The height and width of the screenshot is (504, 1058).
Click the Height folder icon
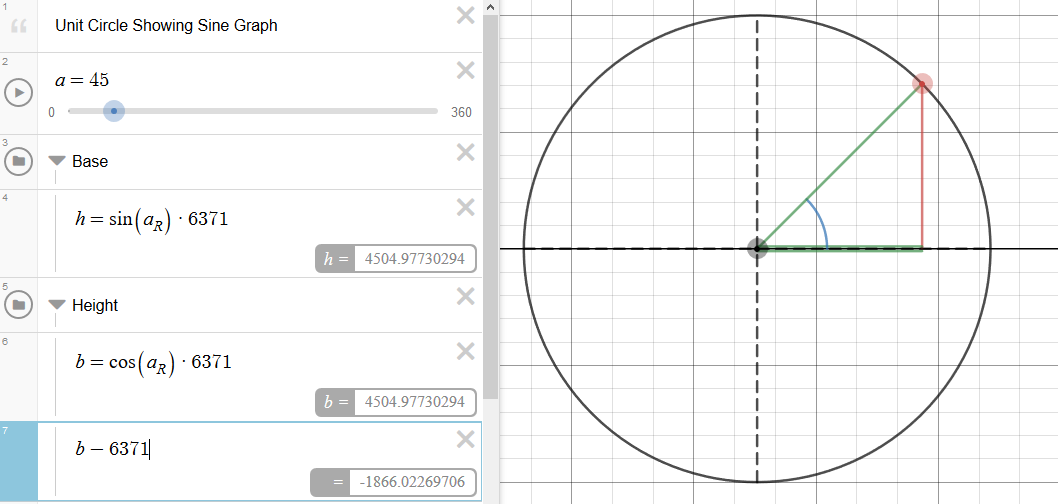[18, 305]
